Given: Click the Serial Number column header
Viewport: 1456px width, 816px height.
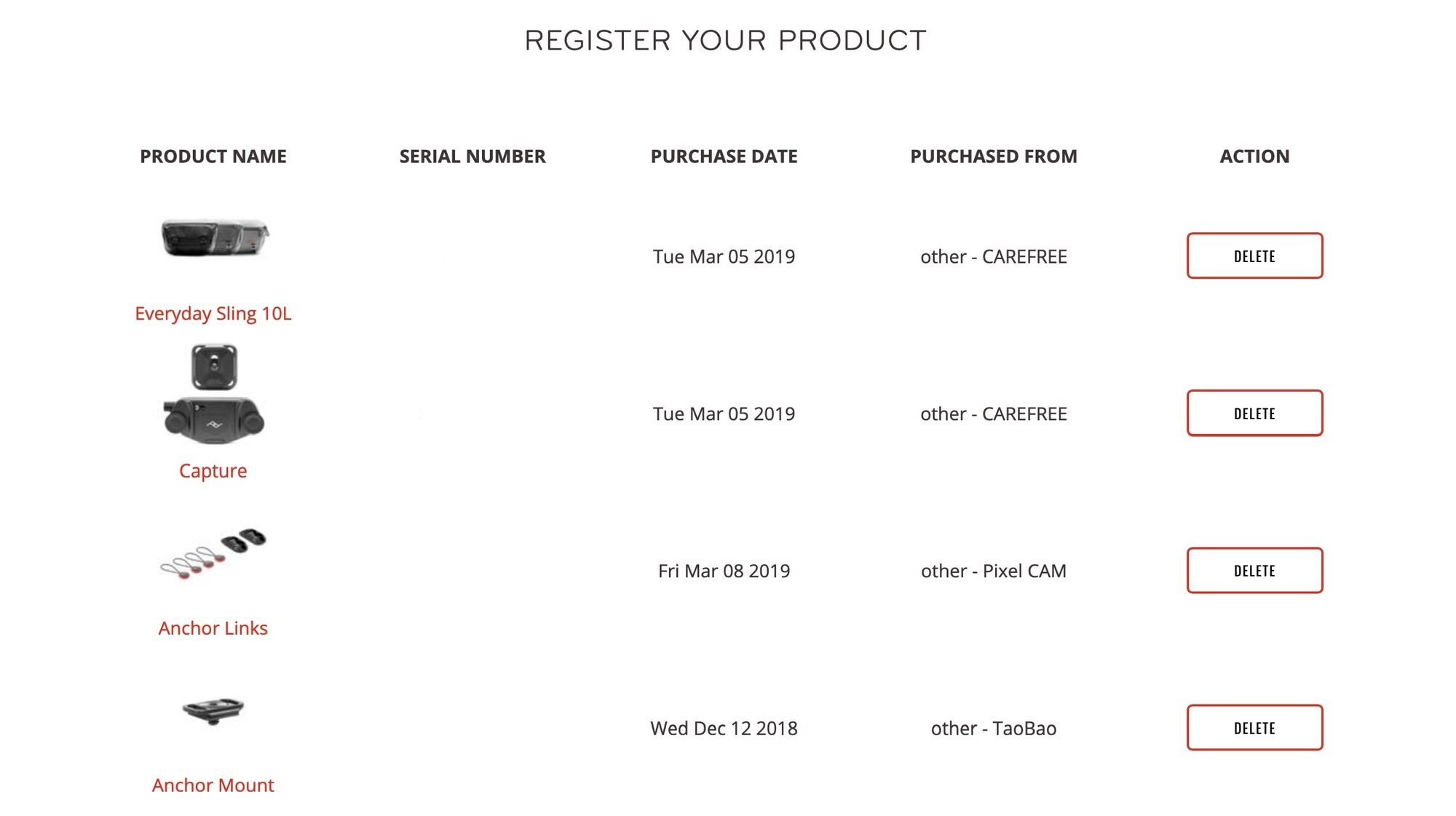Looking at the screenshot, I should tap(472, 157).
